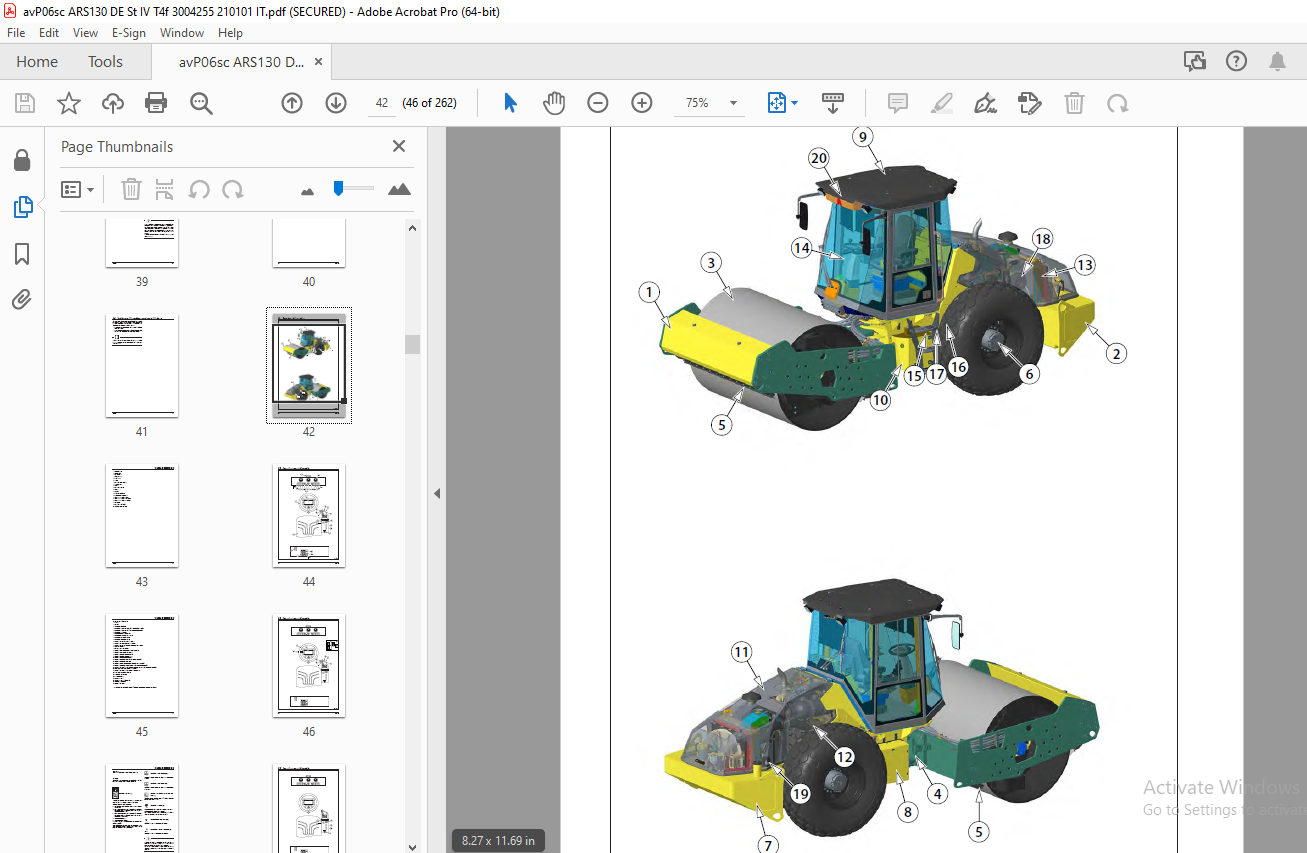Collapse the navigation pane arrow
This screenshot has width=1307, height=853.
click(437, 493)
